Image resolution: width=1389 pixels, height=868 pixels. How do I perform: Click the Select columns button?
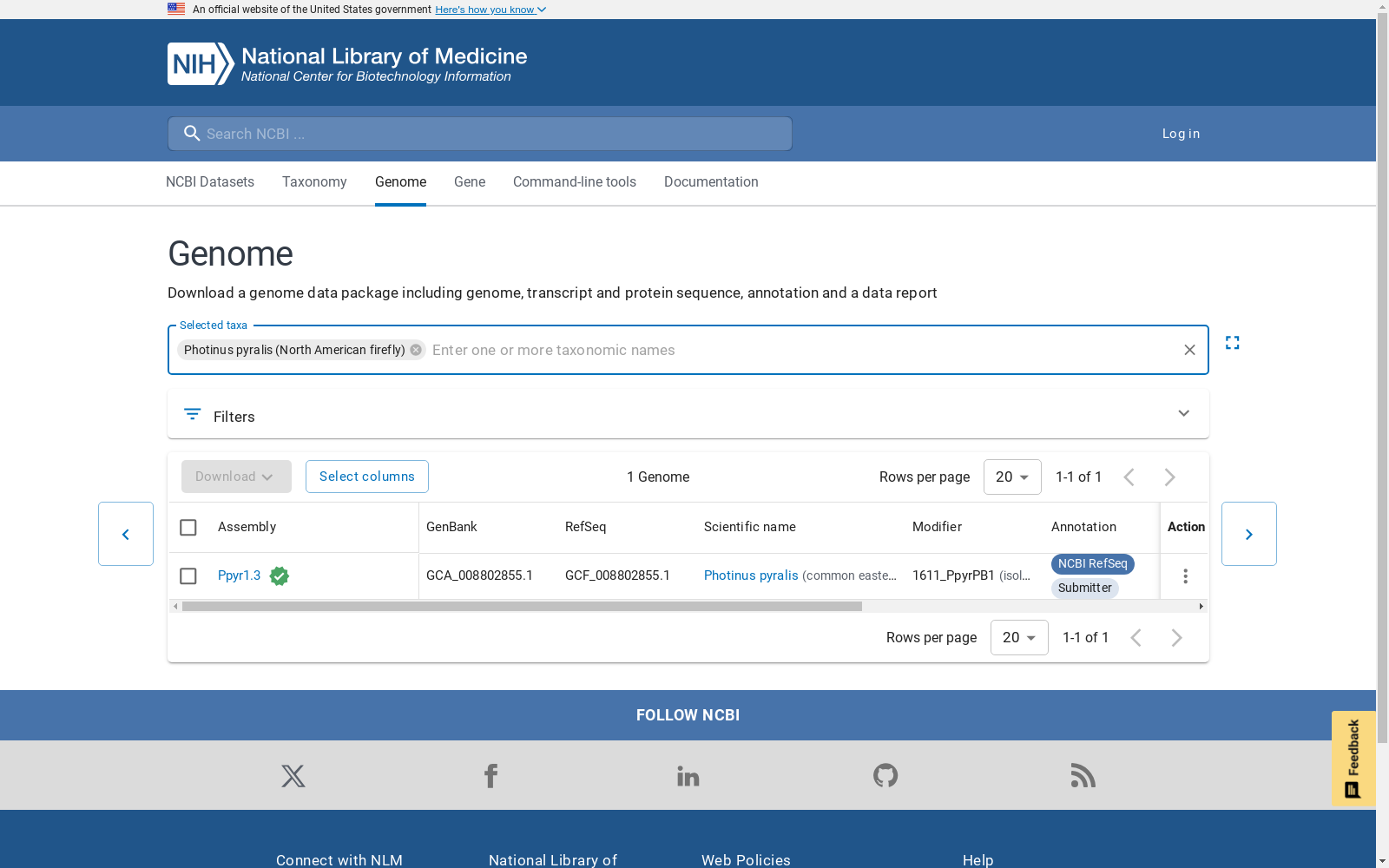click(x=367, y=477)
